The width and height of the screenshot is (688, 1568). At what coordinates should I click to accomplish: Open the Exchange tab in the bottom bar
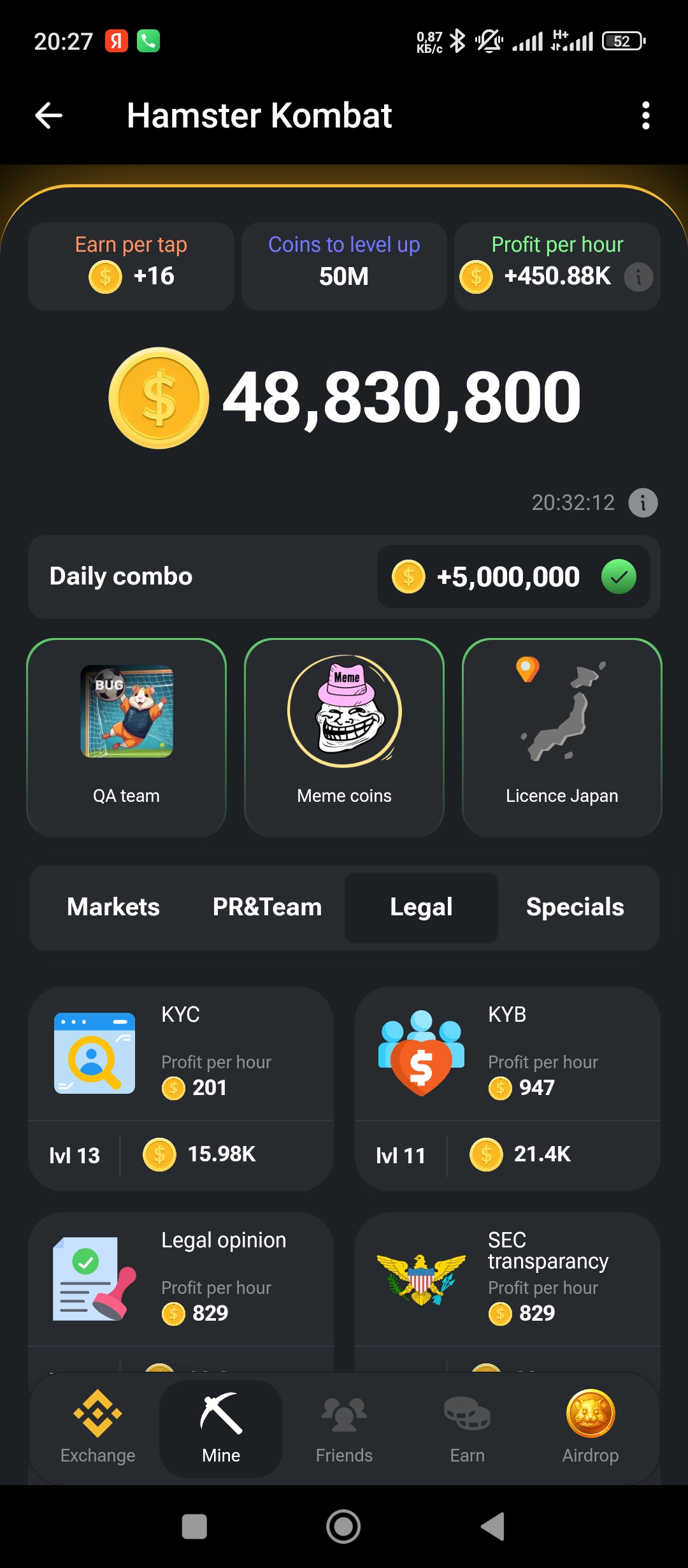97,1428
